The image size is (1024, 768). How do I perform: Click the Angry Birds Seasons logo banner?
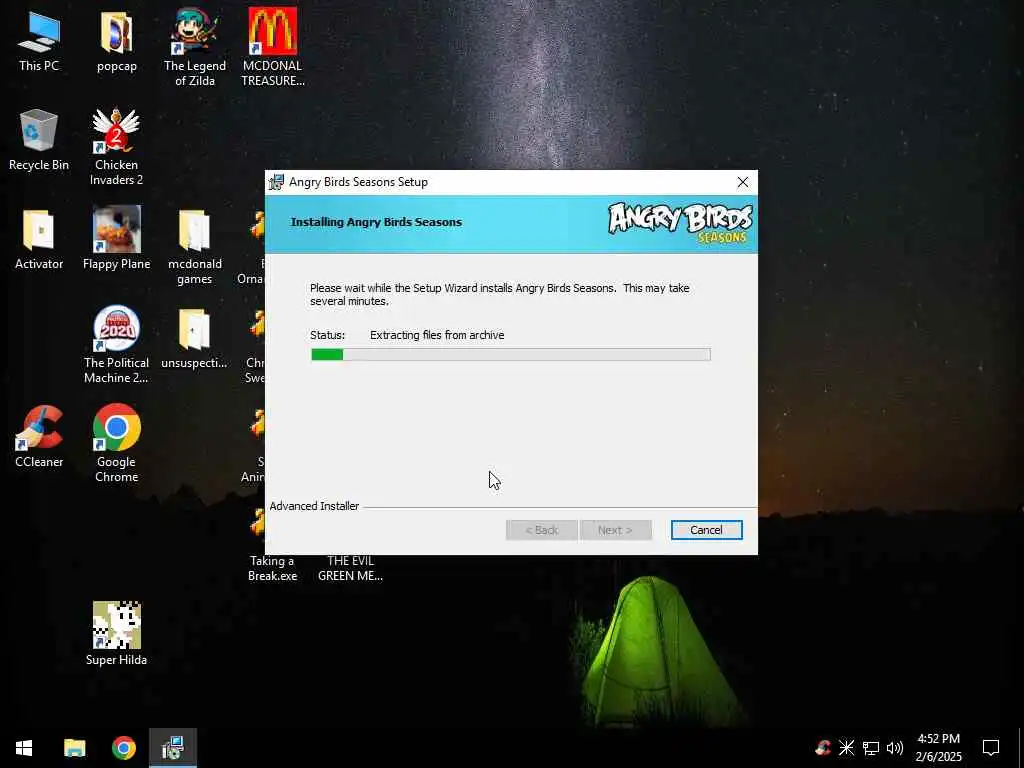680,223
